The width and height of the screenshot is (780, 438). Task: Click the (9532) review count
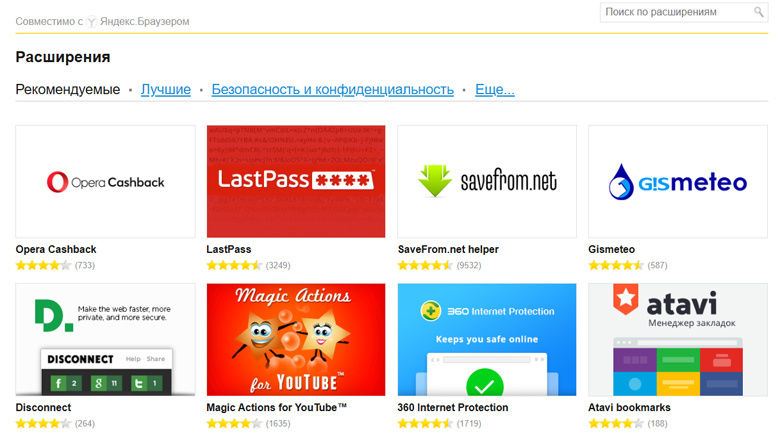[x=469, y=265]
